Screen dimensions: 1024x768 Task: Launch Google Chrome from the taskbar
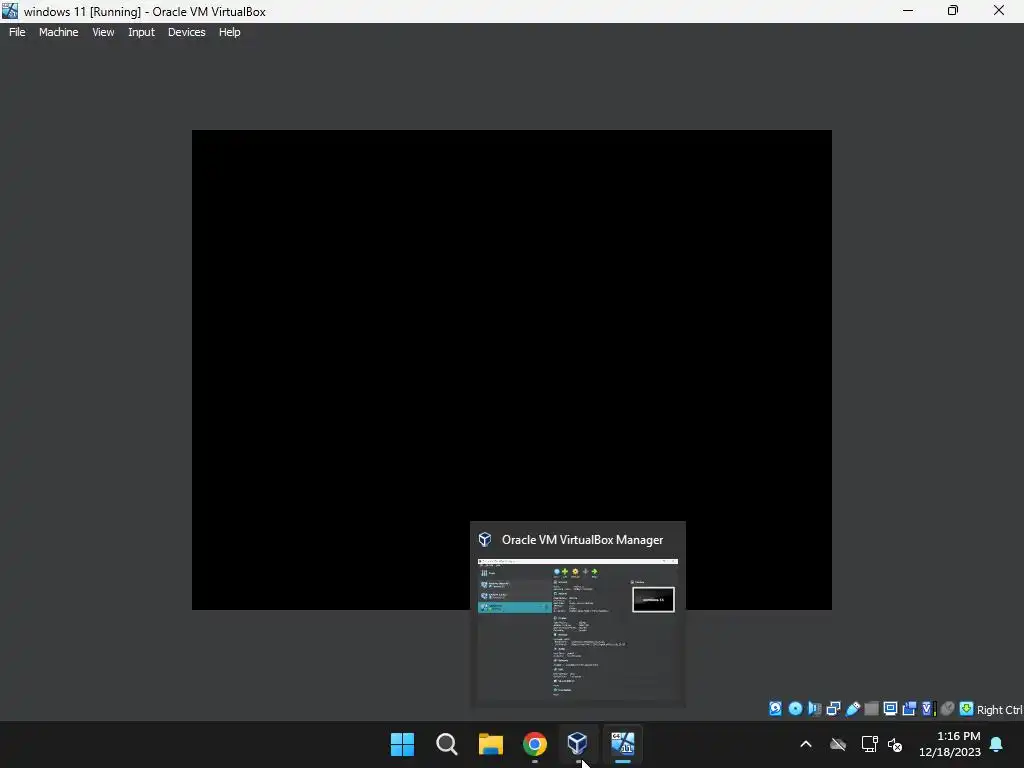click(535, 744)
